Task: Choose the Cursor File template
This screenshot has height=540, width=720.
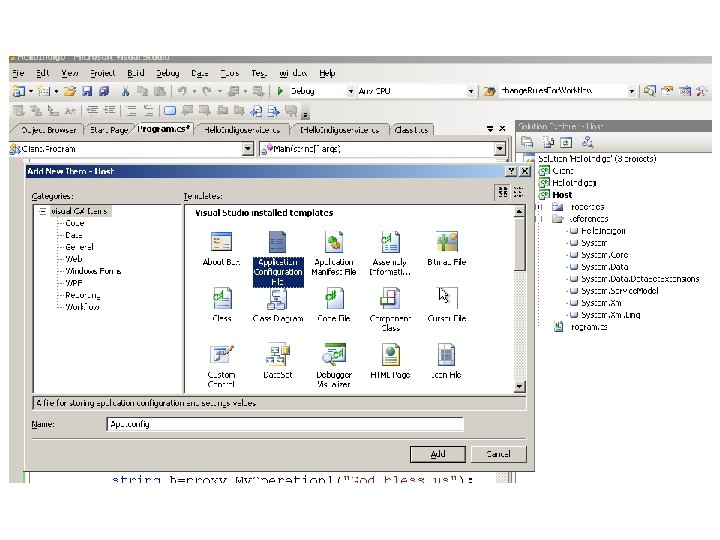Action: tap(446, 305)
